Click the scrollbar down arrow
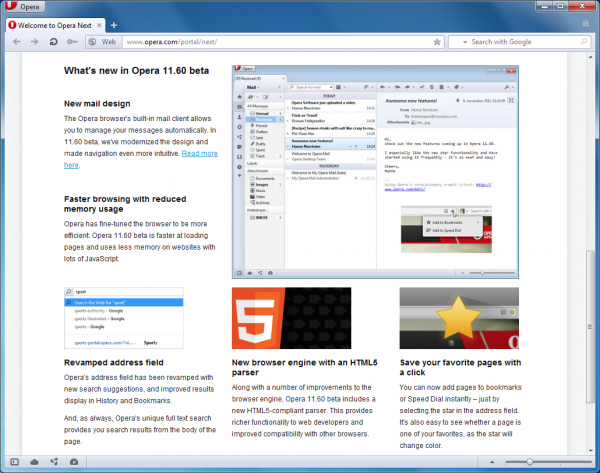Screen dimensions: 600x473 (x=590, y=450)
